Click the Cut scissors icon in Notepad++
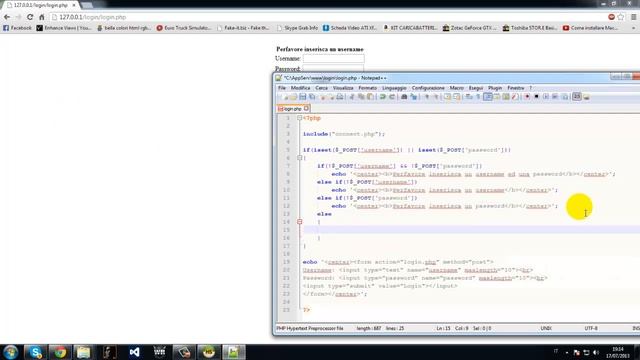 tap(351, 97)
